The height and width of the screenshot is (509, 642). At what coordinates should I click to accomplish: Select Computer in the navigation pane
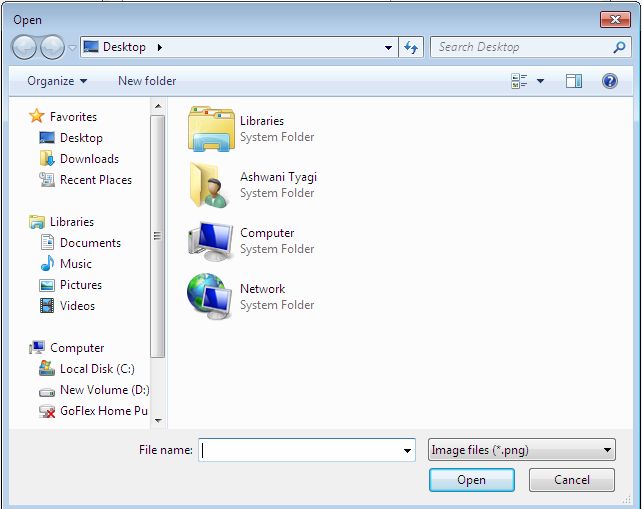[x=77, y=348]
